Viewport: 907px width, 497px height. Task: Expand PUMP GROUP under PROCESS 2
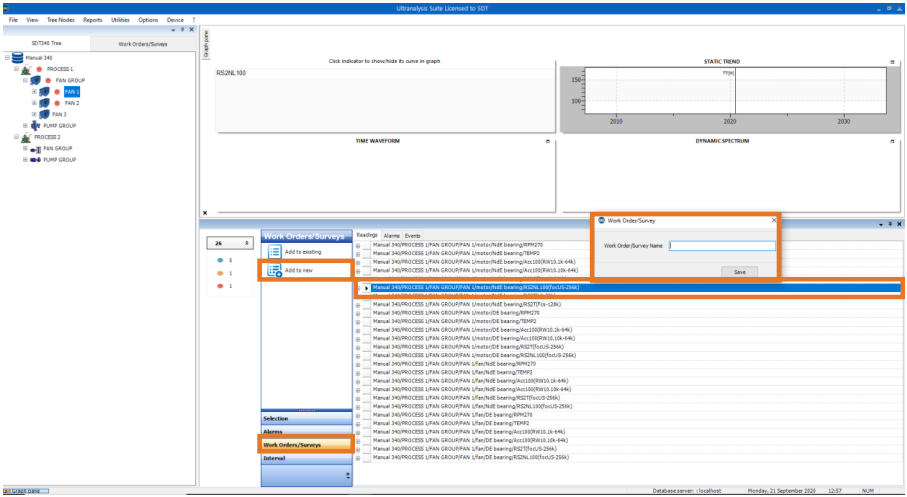(x=25, y=159)
